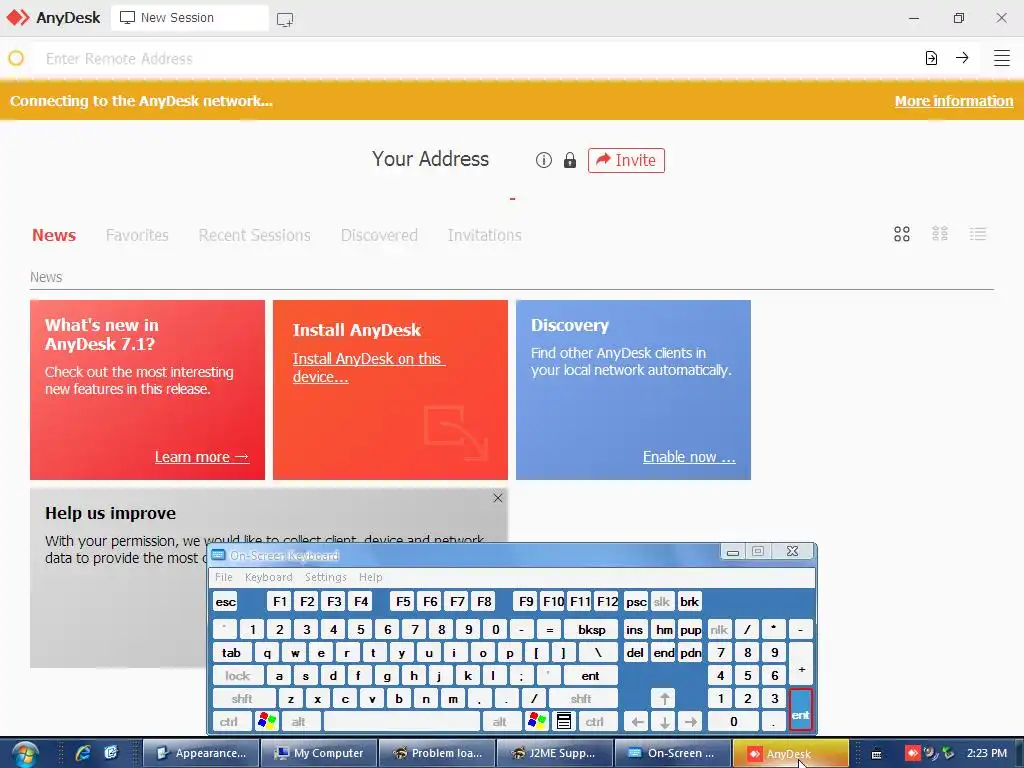Click the psc print screen key

636,602
